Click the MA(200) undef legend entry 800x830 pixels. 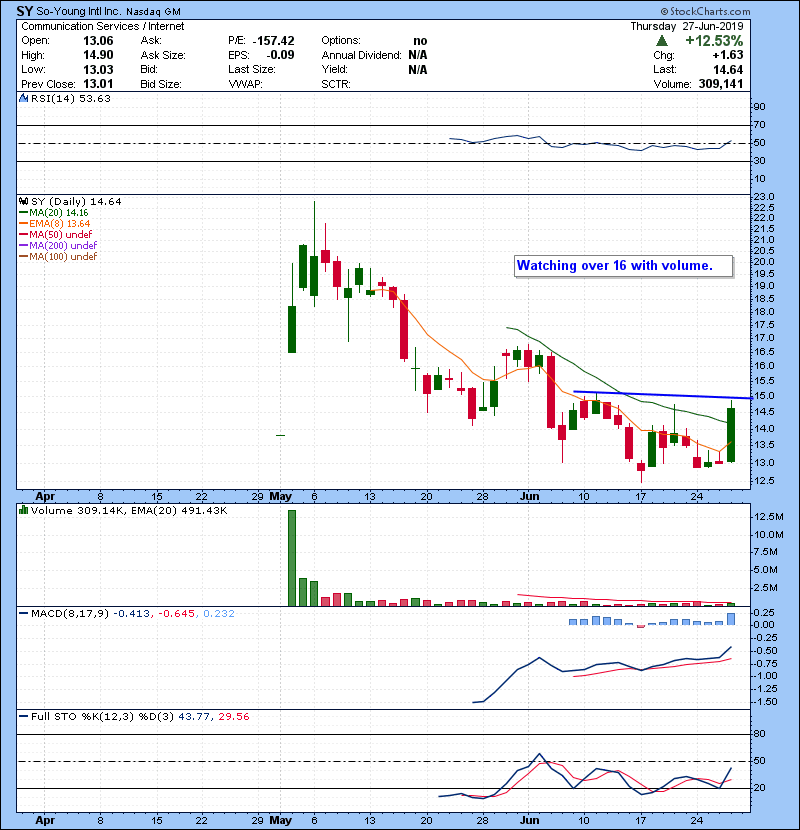58,246
